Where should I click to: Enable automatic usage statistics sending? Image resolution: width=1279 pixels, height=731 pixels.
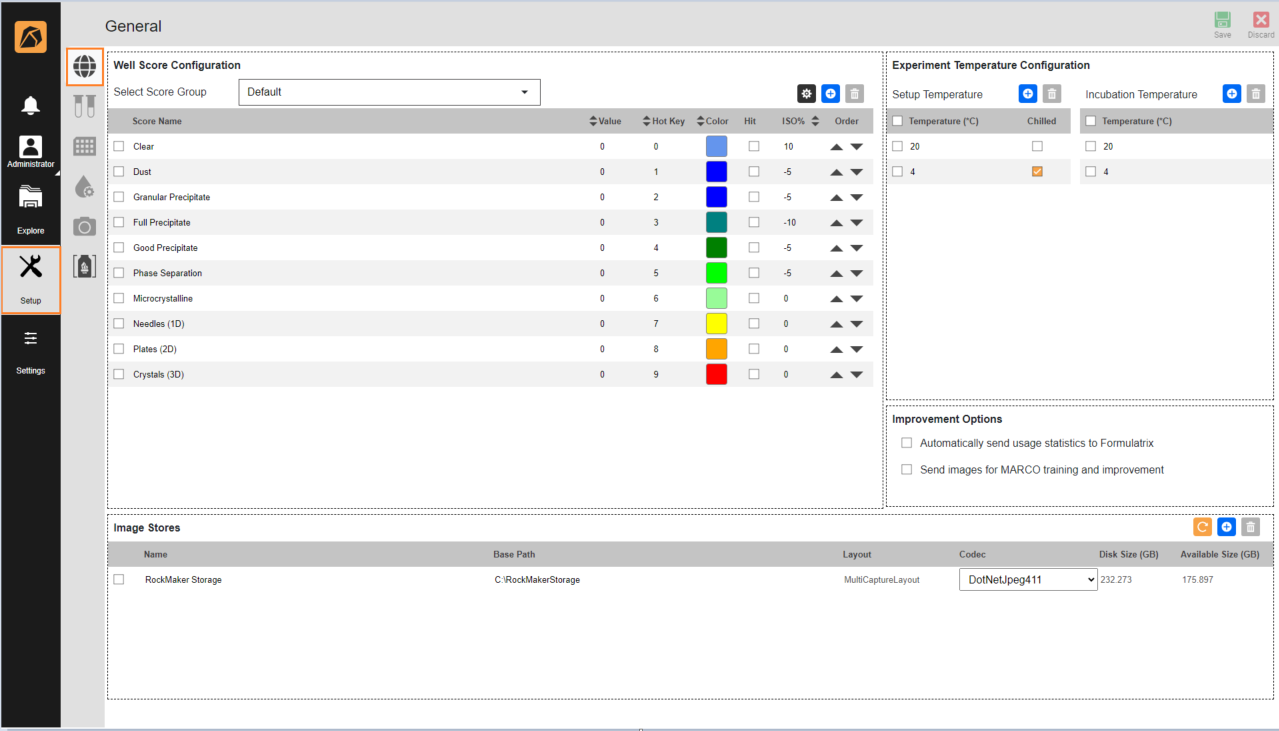tap(907, 443)
